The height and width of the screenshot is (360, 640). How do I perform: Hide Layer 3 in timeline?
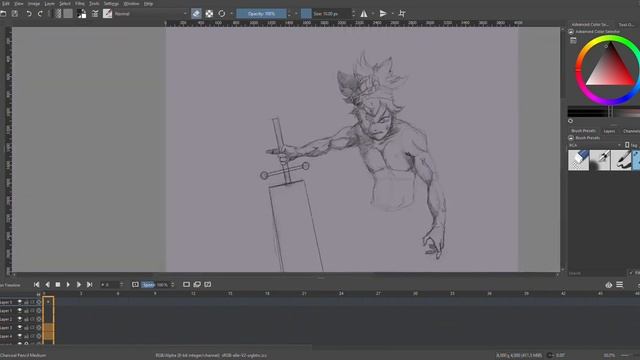[x=19, y=328]
